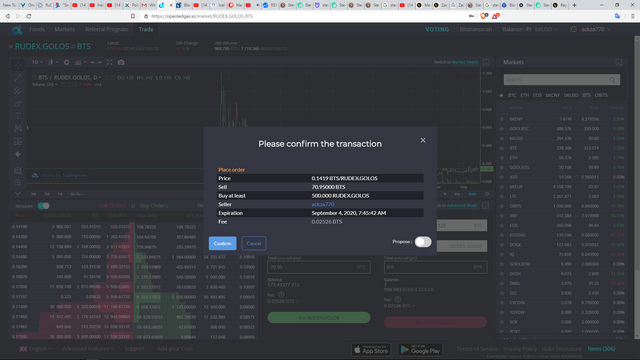Favorite RUDEX.GOLOS market with title star
Image resolution: width=640 pixels, height=360 pixels.
[11, 47]
